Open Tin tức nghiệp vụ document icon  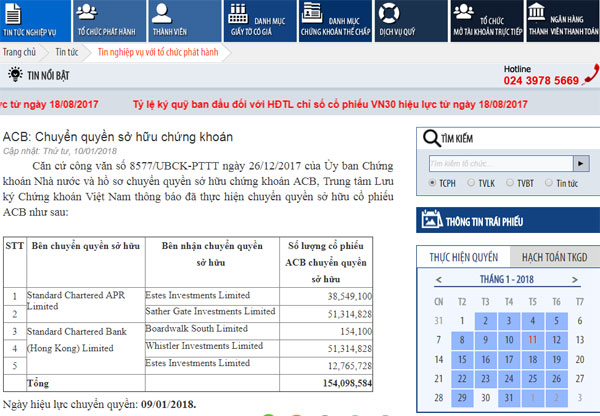(x=13, y=13)
